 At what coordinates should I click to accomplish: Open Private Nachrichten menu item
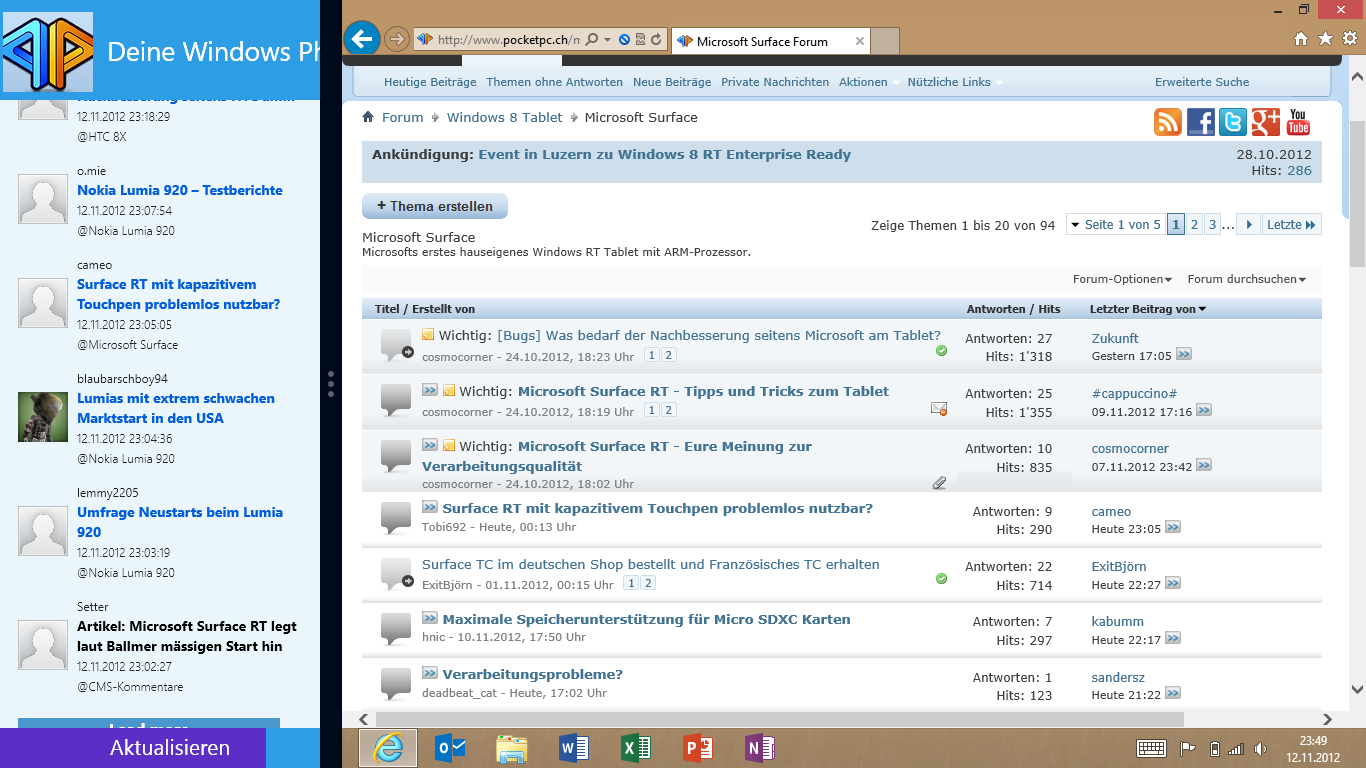click(775, 82)
